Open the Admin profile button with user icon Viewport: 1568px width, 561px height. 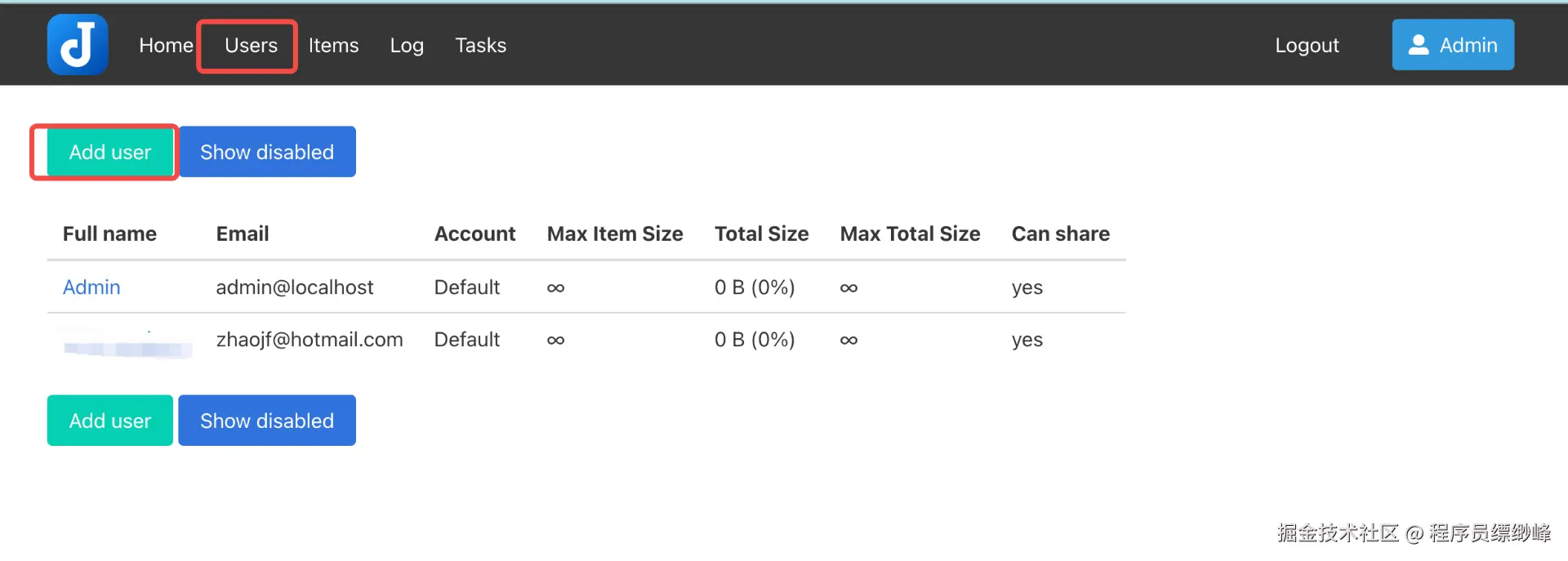point(1452,45)
